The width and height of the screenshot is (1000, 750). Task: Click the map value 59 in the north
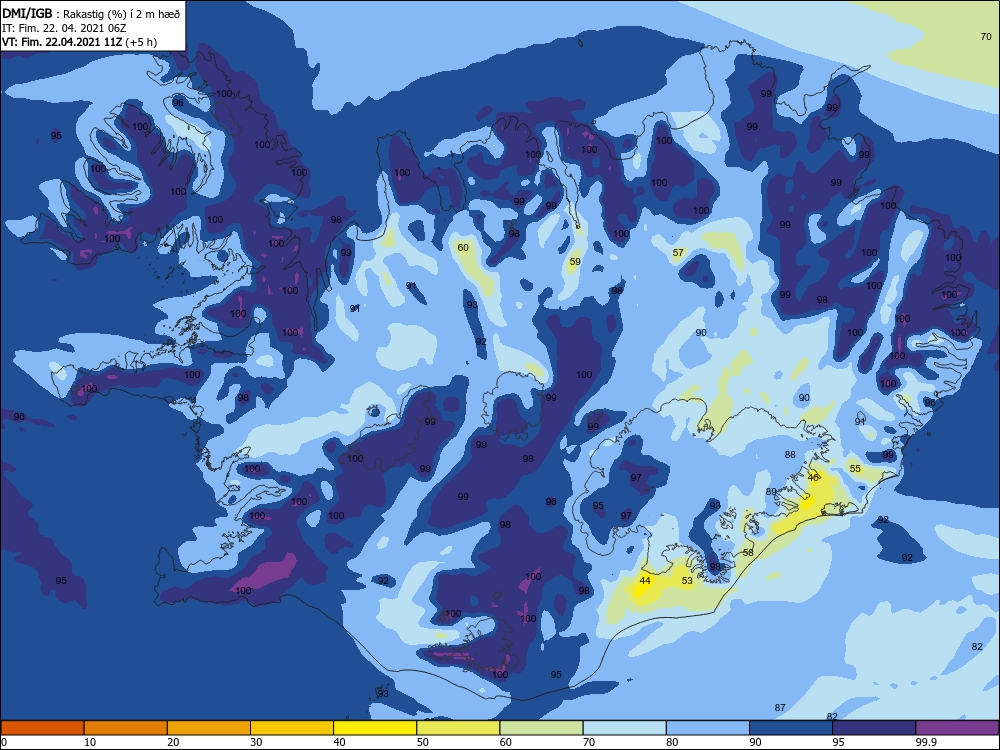point(575,261)
